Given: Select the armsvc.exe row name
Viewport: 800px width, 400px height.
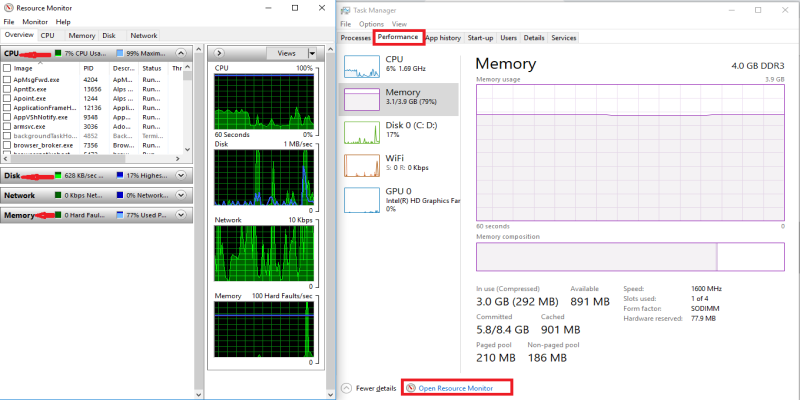Looking at the screenshot, I should [x=29, y=127].
